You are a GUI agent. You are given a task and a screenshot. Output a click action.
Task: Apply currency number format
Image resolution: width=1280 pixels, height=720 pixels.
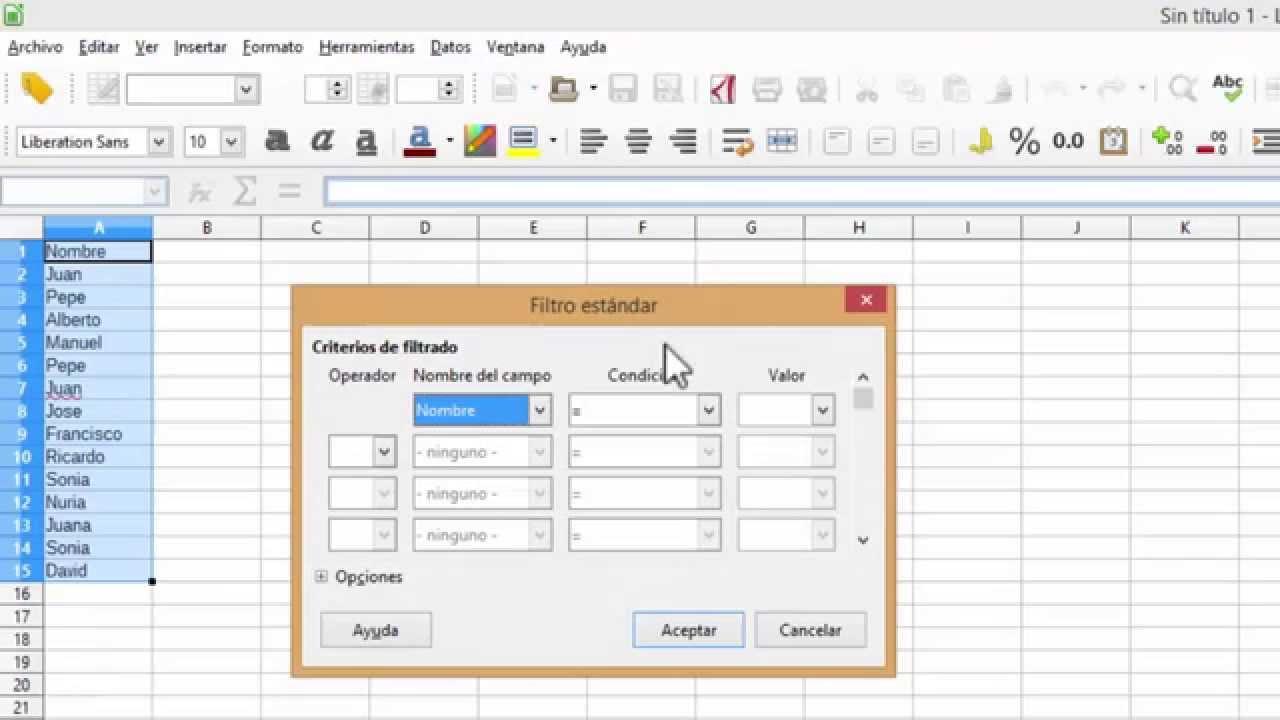point(980,141)
